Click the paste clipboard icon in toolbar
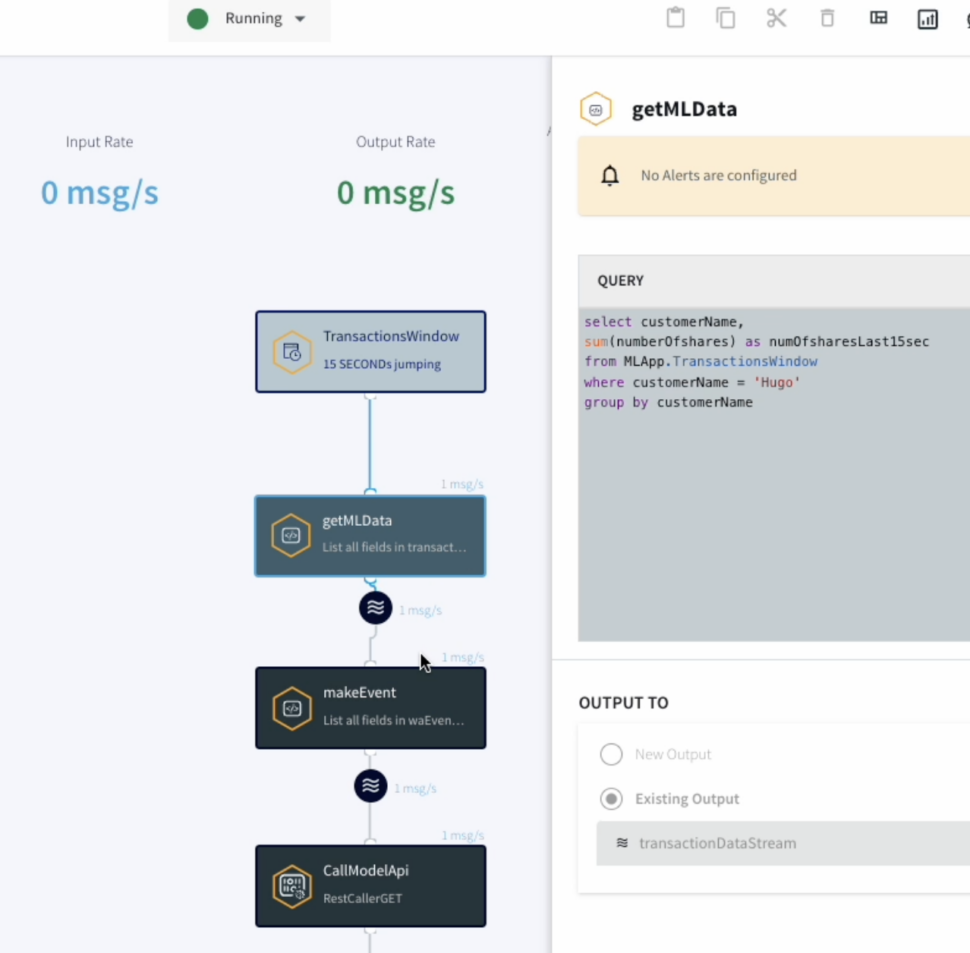Viewport: 970px width, 953px height. click(x=676, y=18)
